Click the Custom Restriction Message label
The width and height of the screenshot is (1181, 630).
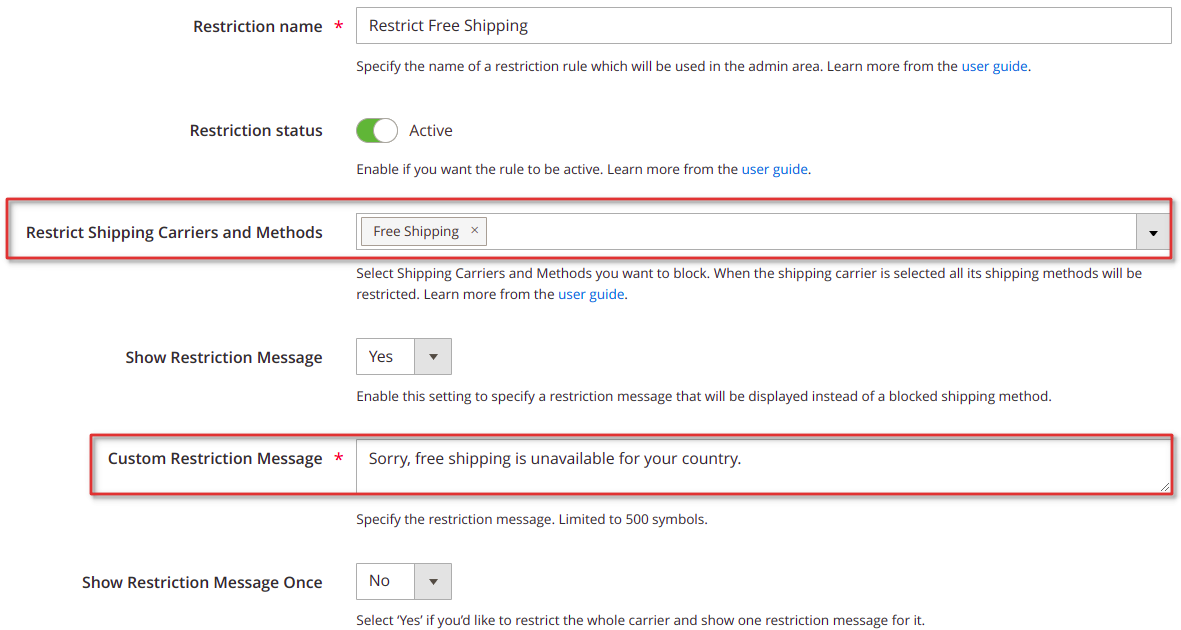pos(215,459)
